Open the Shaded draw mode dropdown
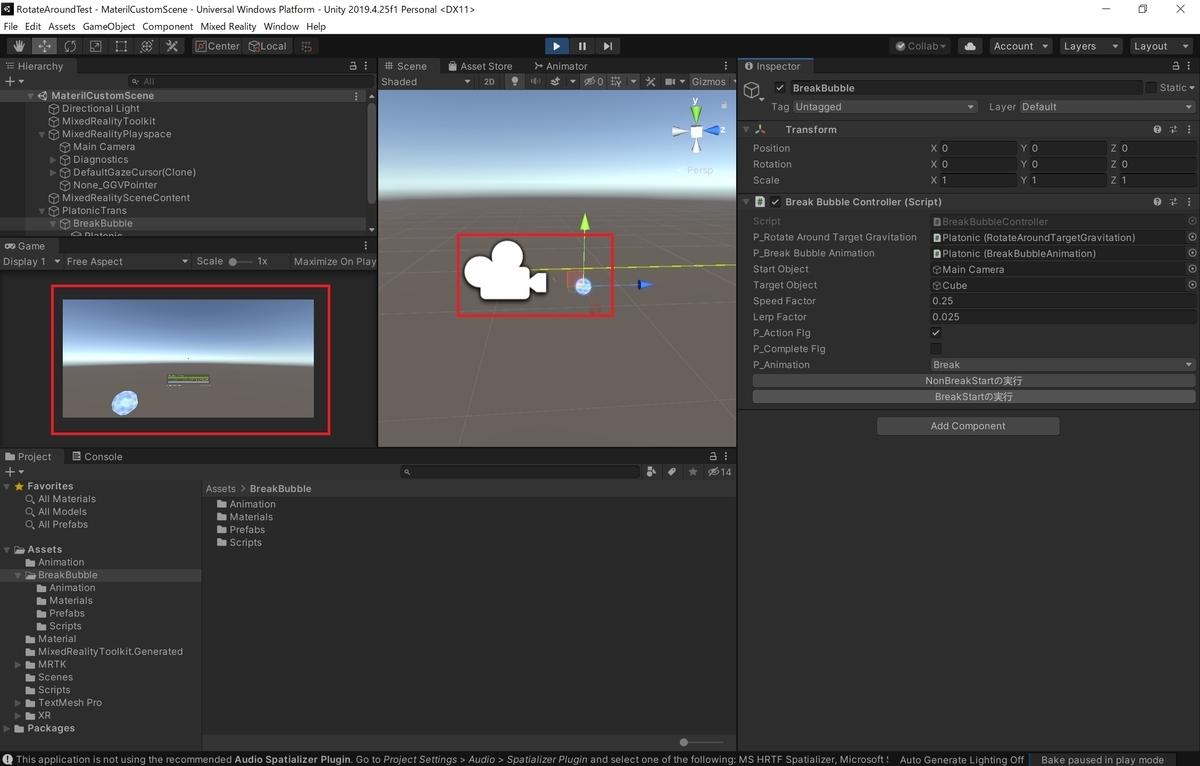The width and height of the screenshot is (1200, 766). click(425, 82)
